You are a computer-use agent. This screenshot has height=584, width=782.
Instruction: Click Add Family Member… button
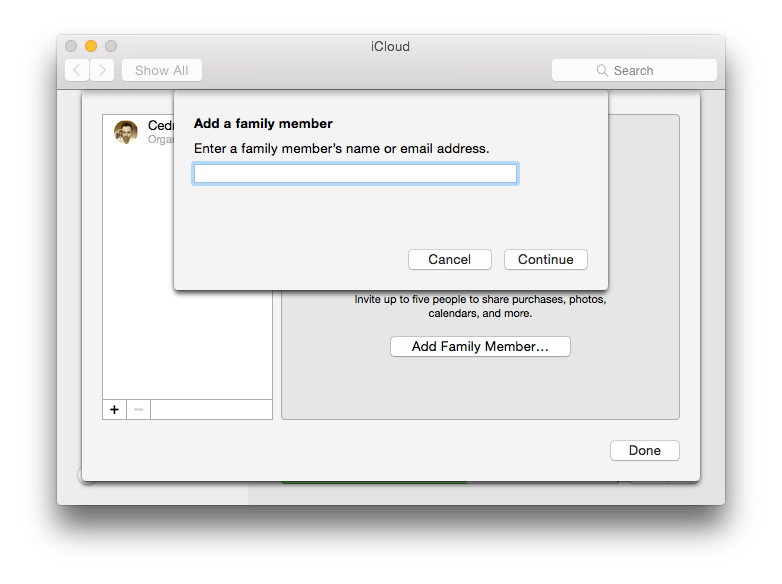[x=480, y=346]
